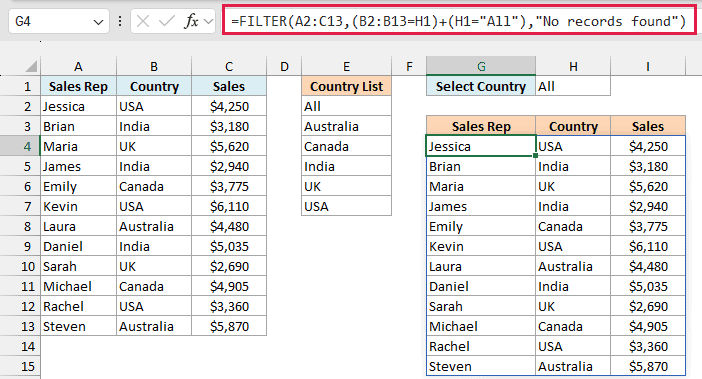Image resolution: width=702 pixels, height=379 pixels.
Task: Click the FILTER formula in the formula bar
Action: coord(458,21)
